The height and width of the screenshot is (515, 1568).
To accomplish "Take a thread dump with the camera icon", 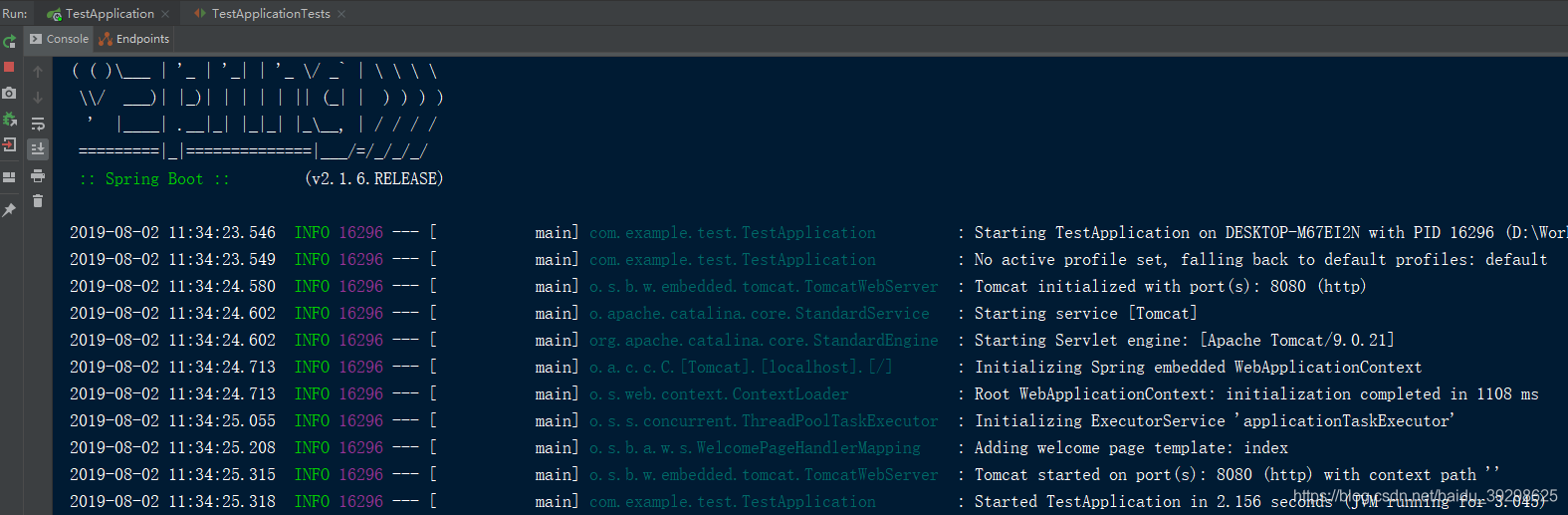I will tap(9, 93).
